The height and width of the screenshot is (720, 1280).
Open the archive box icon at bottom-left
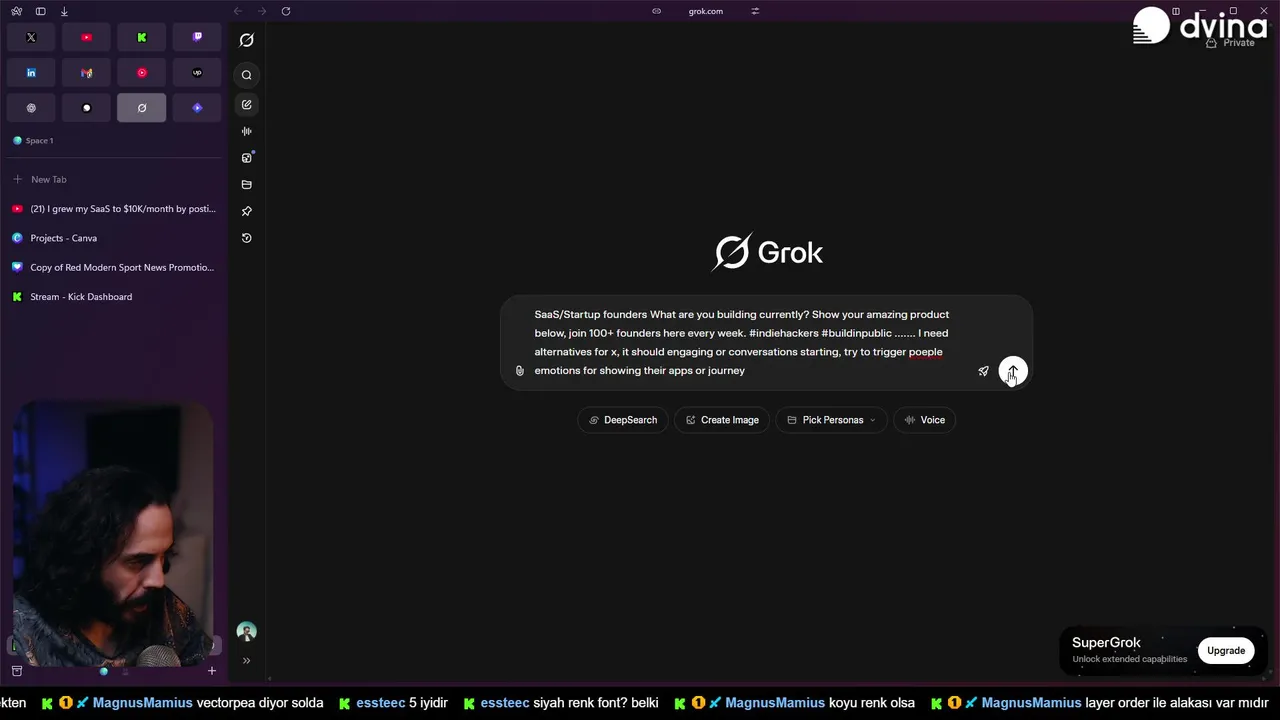pyautogui.click(x=17, y=671)
